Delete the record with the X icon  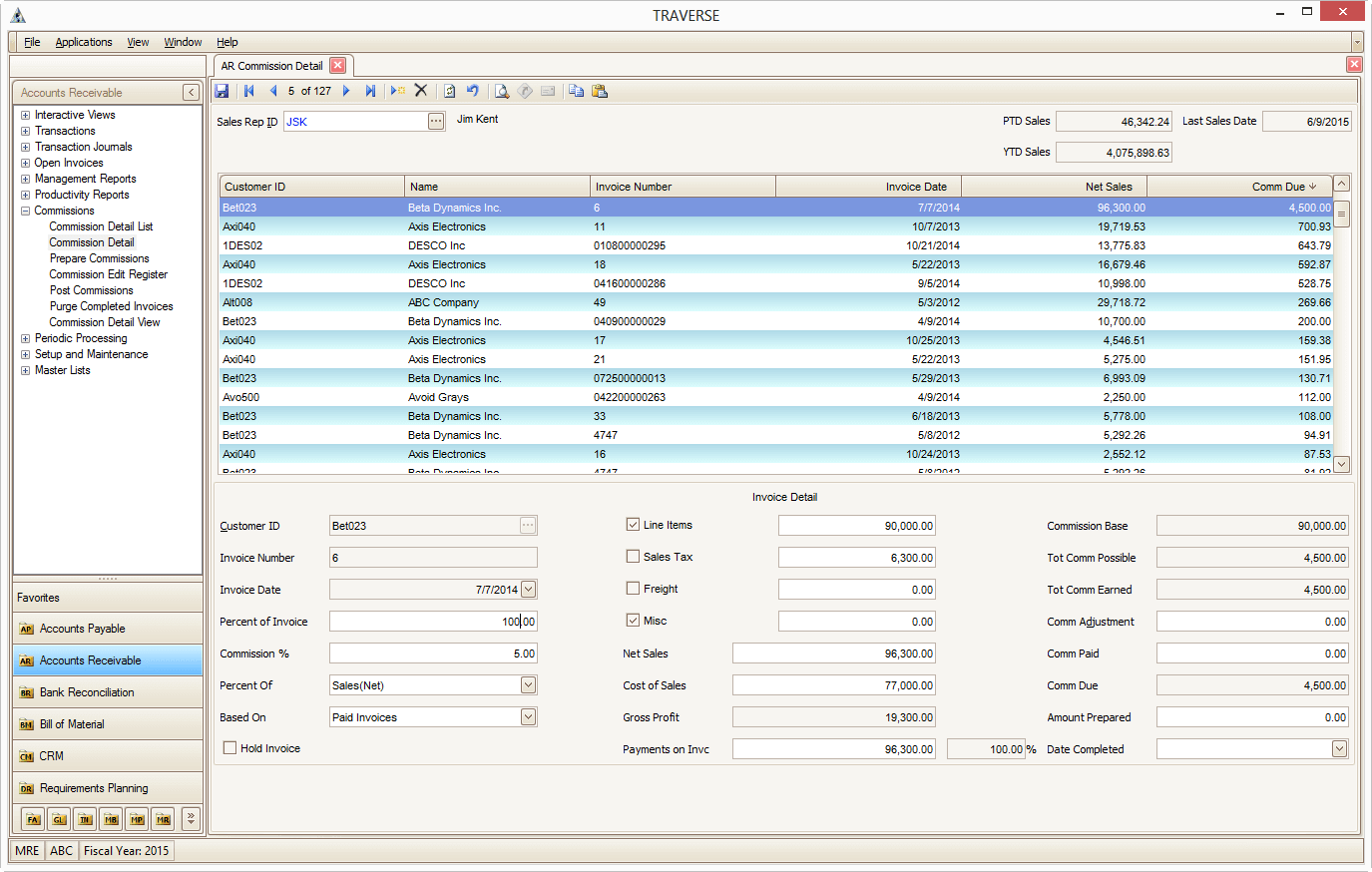pyautogui.click(x=421, y=91)
